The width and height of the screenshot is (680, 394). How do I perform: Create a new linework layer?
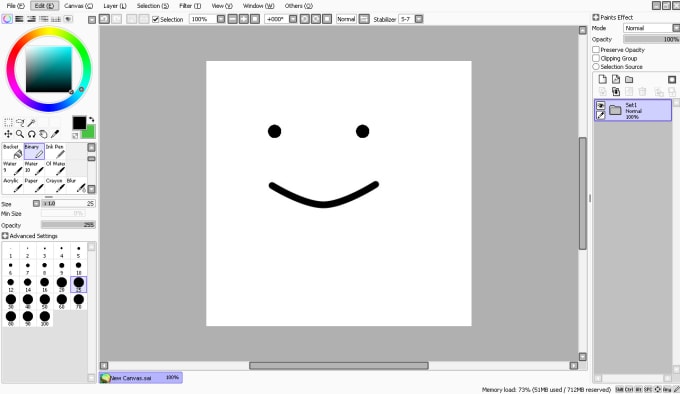tap(616, 79)
